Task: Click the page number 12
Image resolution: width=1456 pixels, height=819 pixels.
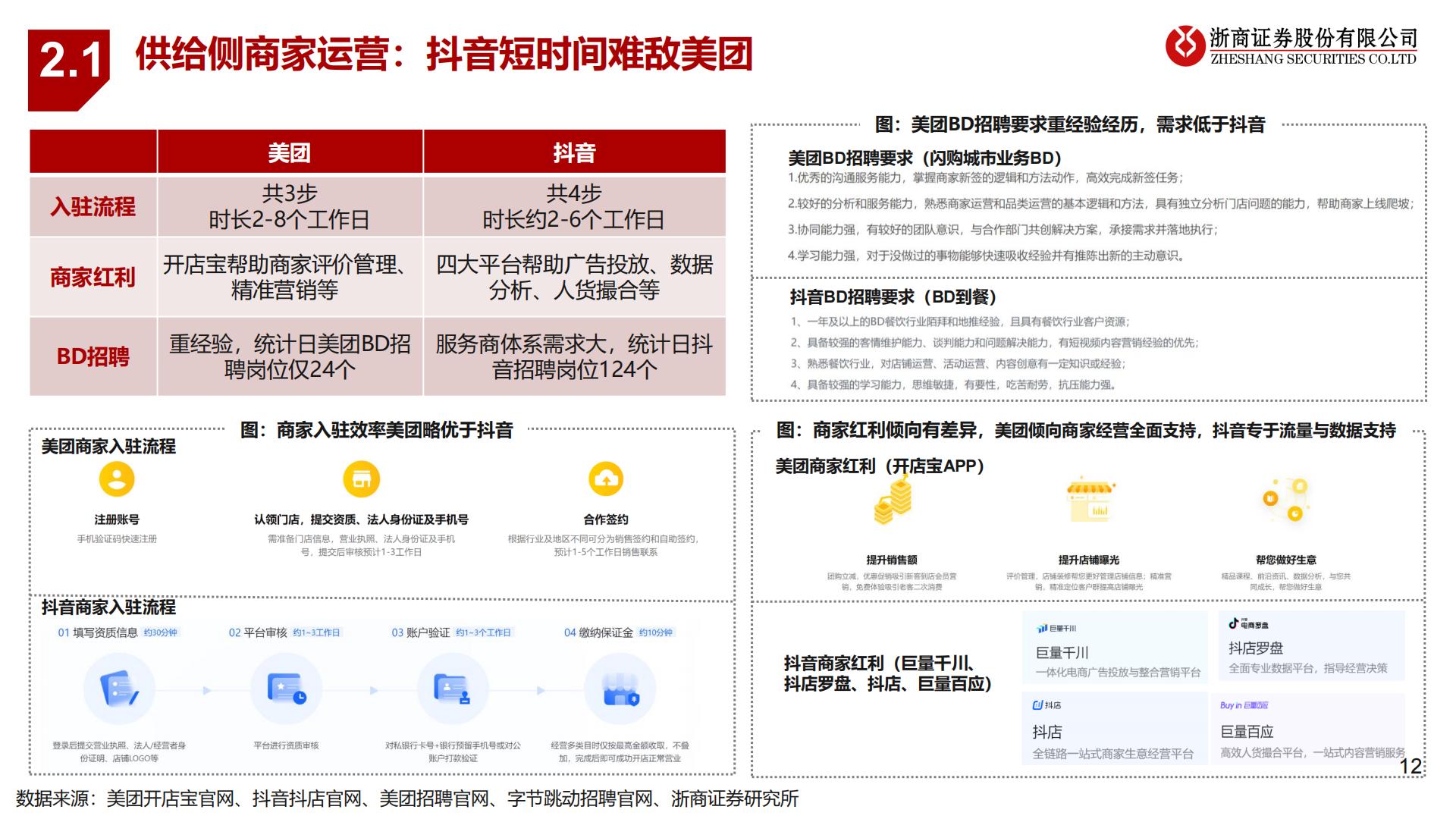Action: click(x=1410, y=766)
